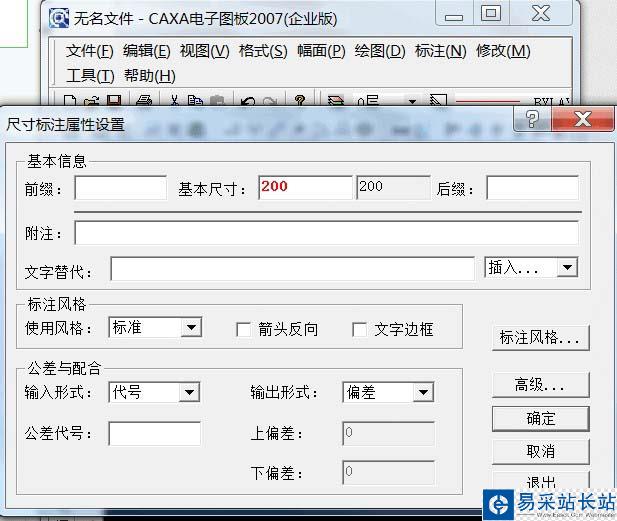
Task: Click the 基本尺寸 field with red 200
Action: click(305, 187)
